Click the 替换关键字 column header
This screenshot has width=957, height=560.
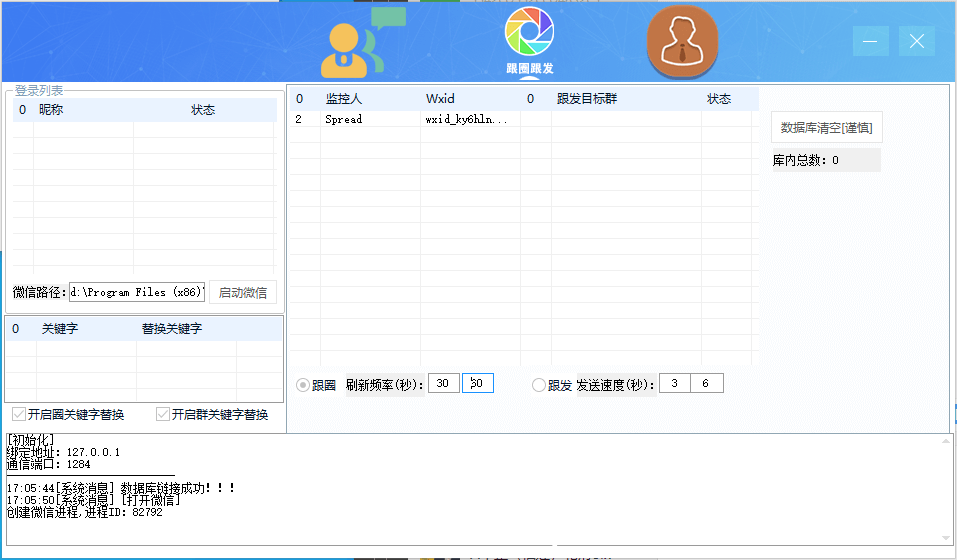click(172, 329)
